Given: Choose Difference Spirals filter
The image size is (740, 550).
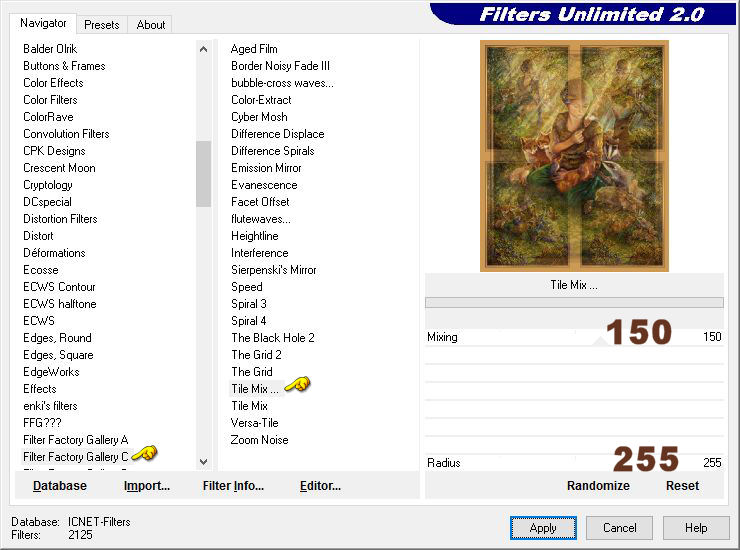Looking at the screenshot, I should (x=272, y=151).
